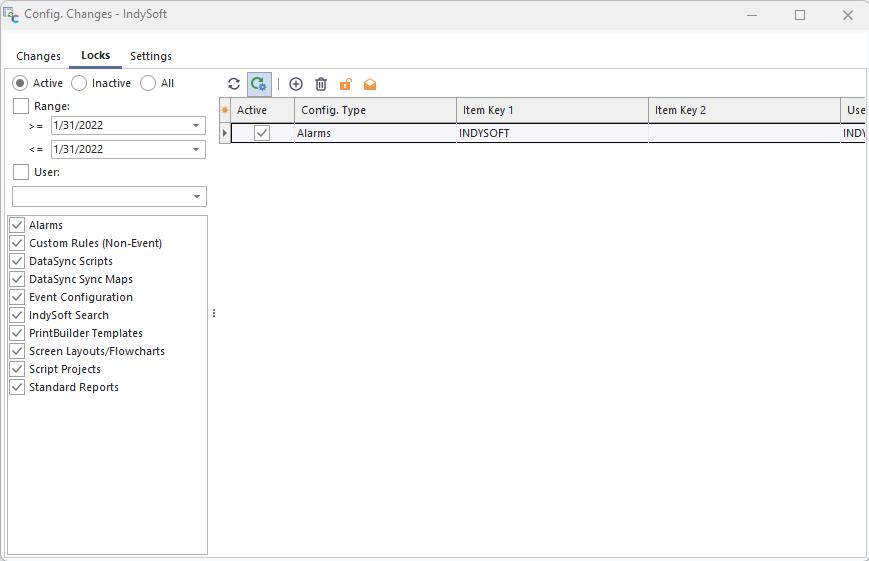This screenshot has height=561, width=869.
Task: Click the row indicator arrow for Alarms row
Action: pos(225,133)
